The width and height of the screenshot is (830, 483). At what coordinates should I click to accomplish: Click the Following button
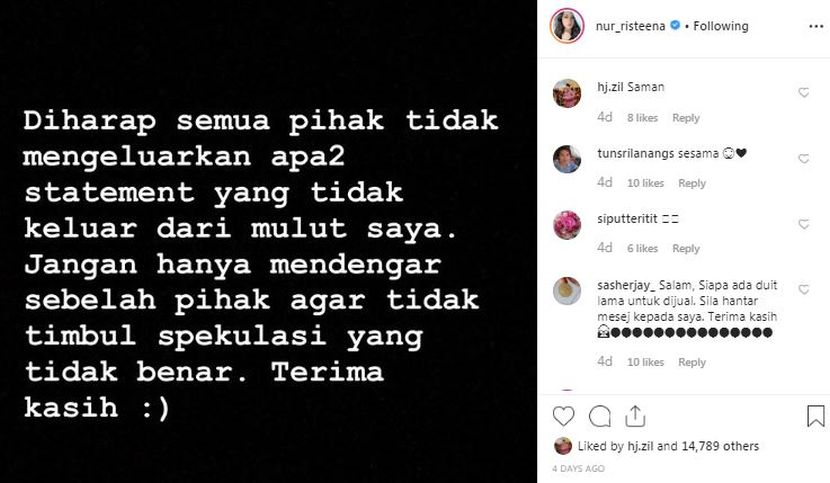click(721, 26)
